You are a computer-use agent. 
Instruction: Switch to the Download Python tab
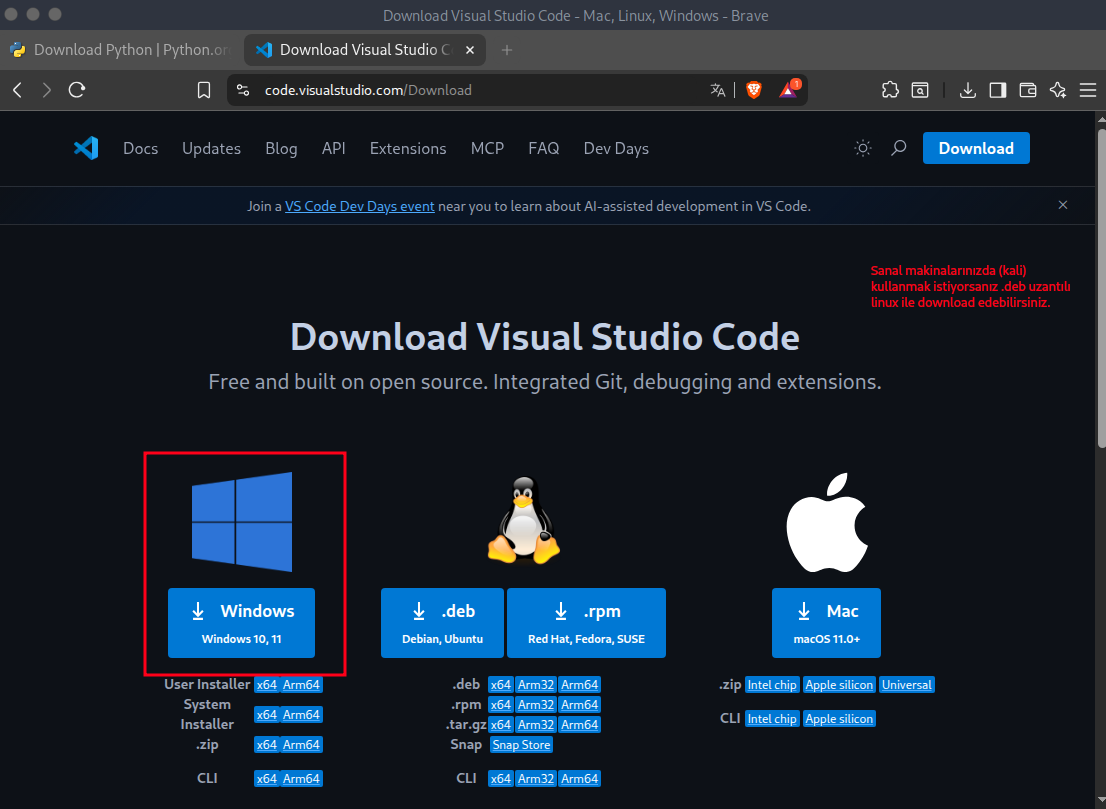[121, 50]
